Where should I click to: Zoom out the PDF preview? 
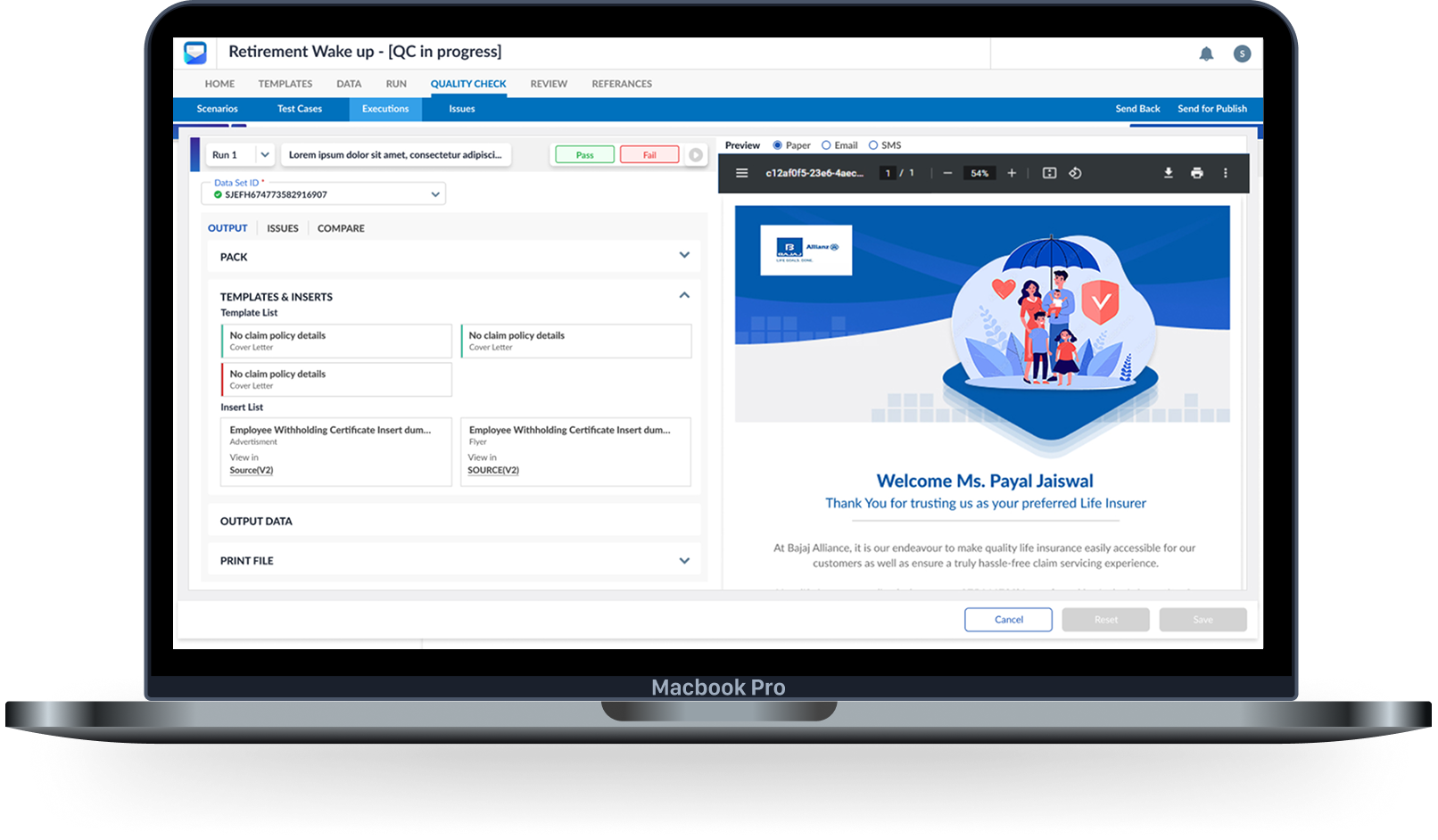pos(947,173)
